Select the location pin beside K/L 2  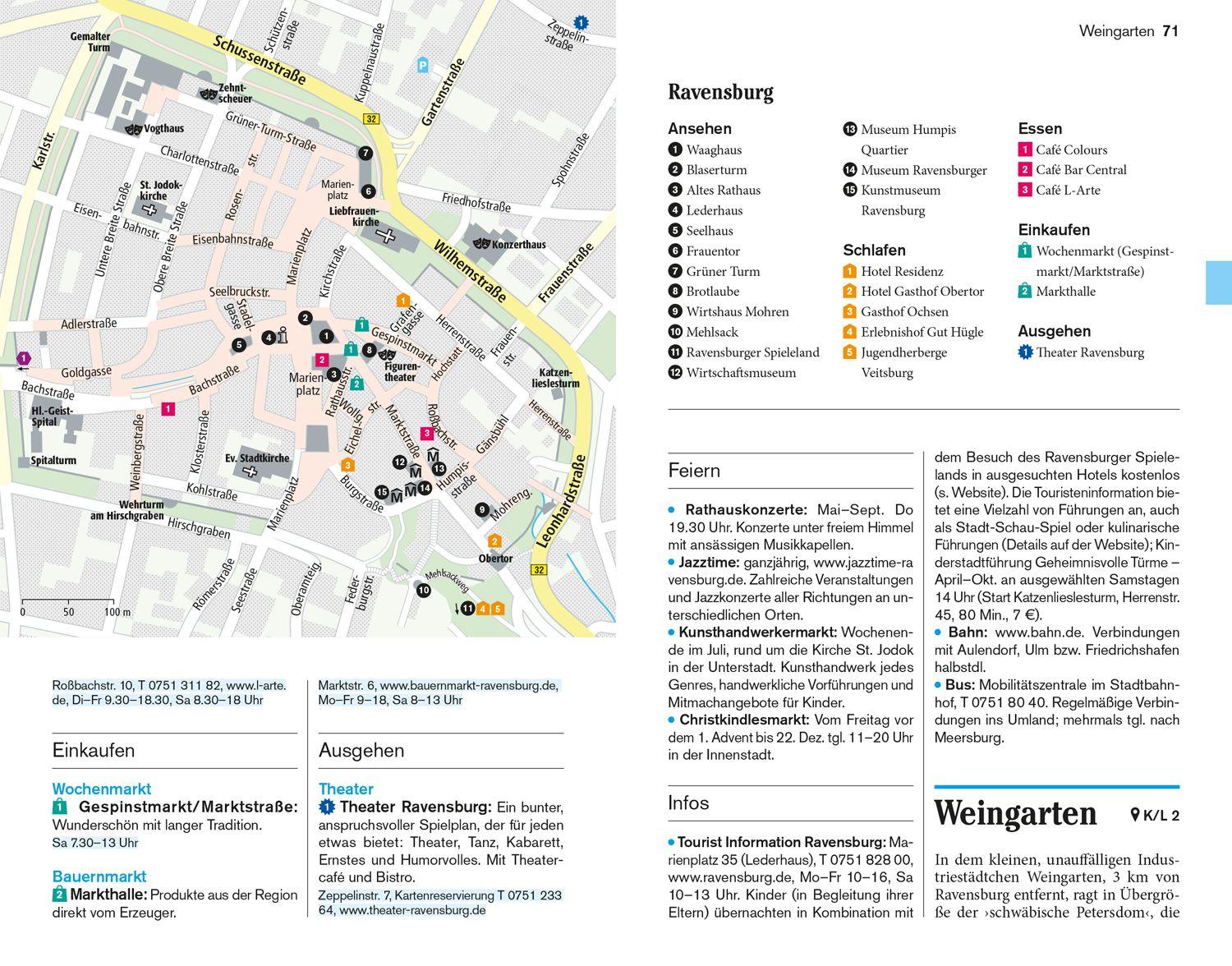coord(1133,816)
